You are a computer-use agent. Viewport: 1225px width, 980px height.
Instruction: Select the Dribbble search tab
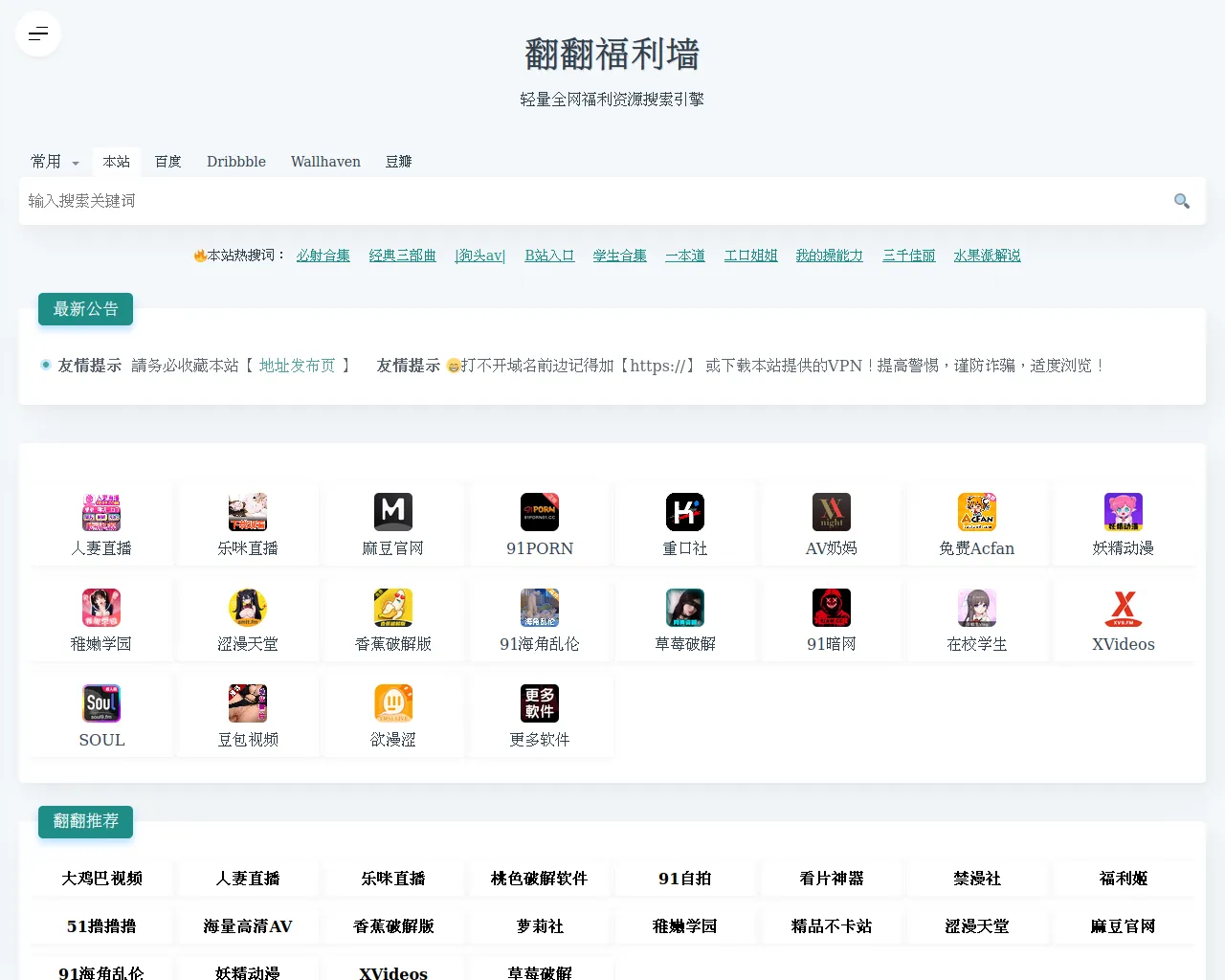coord(236,162)
